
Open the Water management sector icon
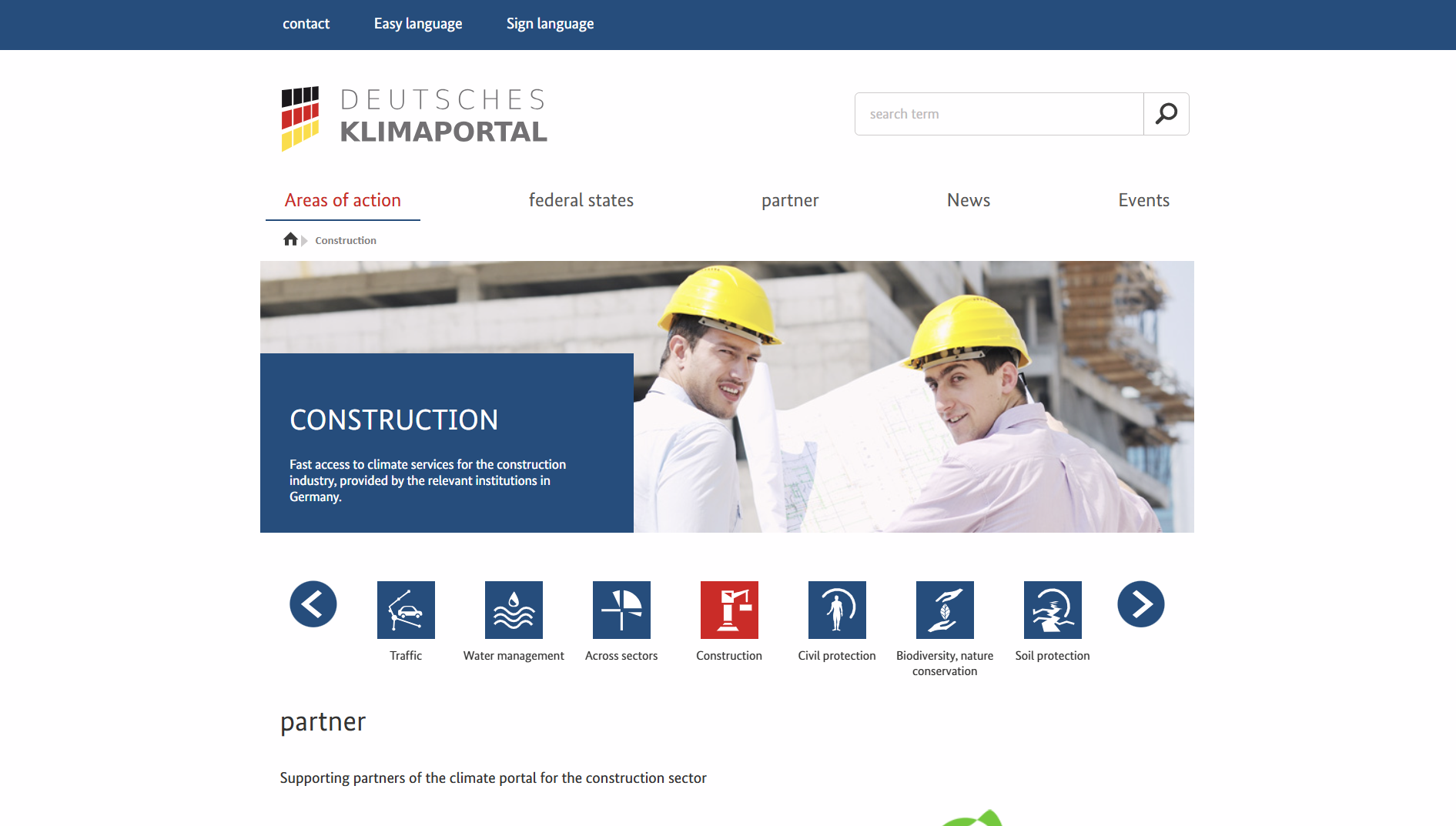514,609
